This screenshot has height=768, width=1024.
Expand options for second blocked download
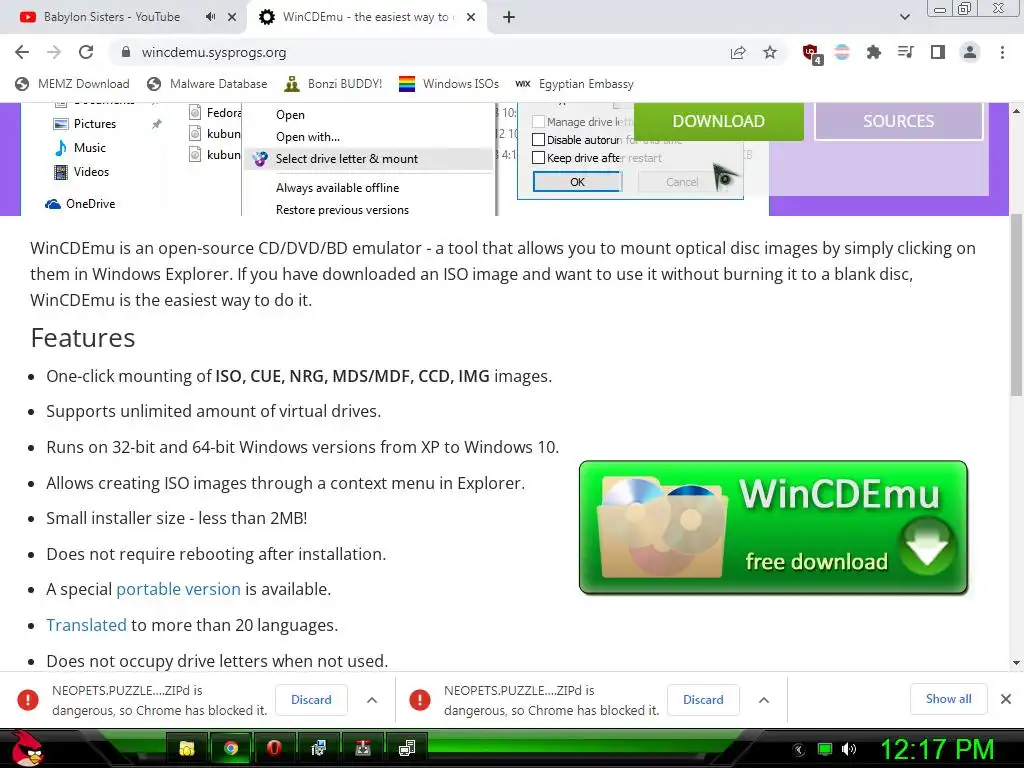(763, 700)
